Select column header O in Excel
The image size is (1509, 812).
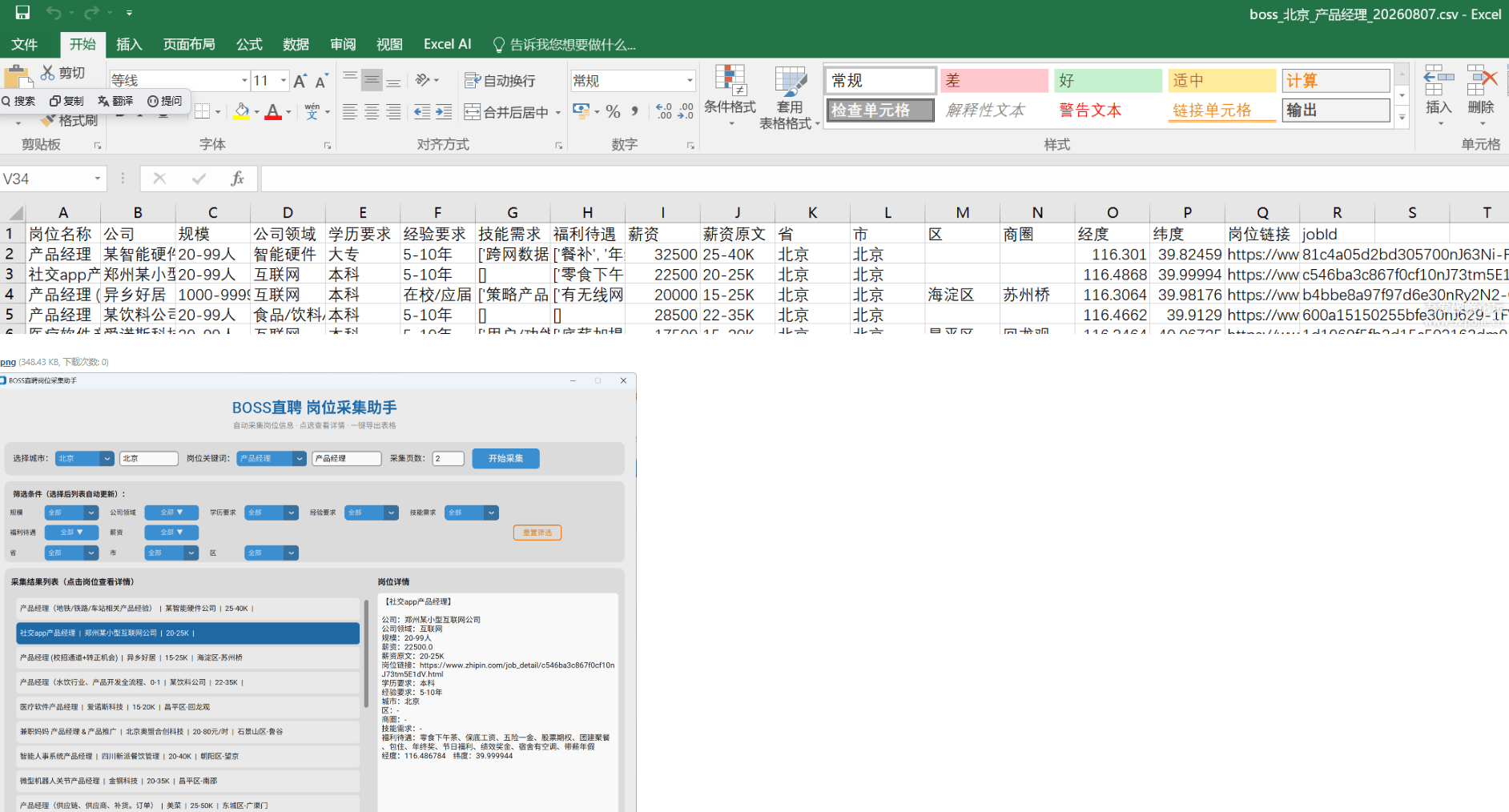click(x=1112, y=212)
